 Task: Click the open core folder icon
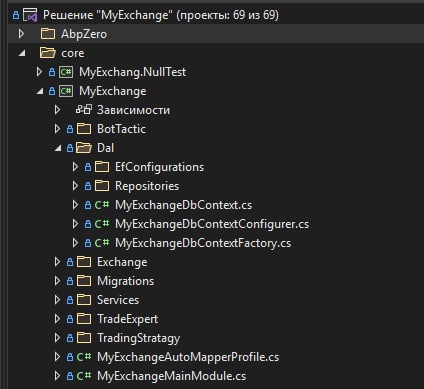point(48,53)
